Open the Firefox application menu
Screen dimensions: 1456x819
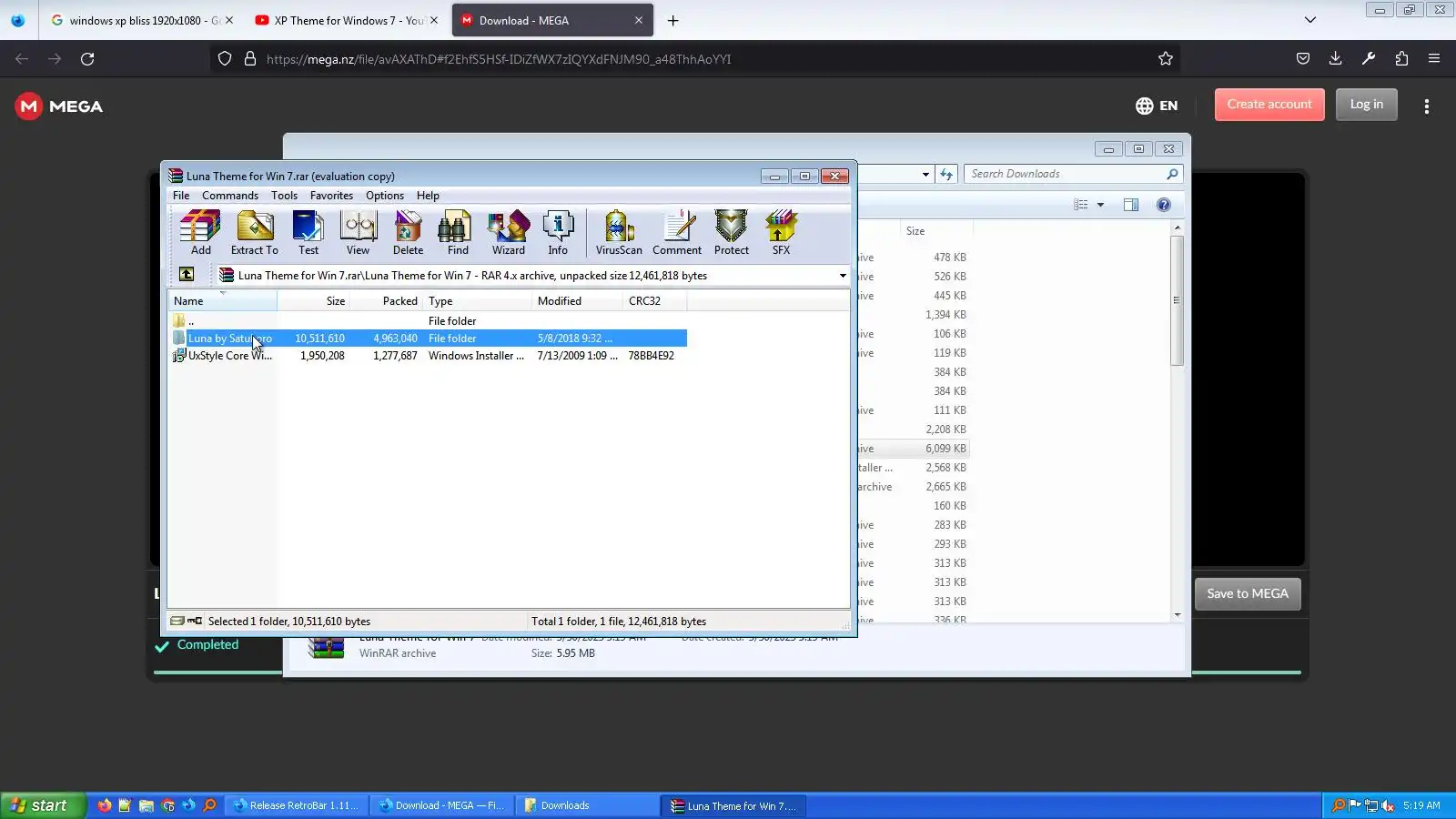pos(1434,59)
